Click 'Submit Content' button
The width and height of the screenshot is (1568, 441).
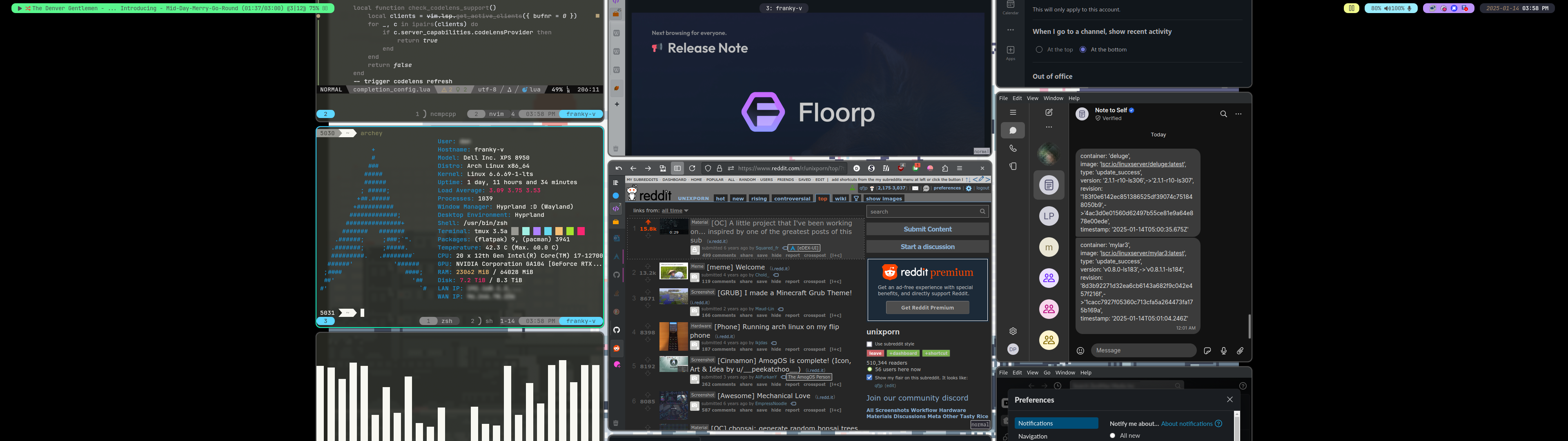point(927,229)
